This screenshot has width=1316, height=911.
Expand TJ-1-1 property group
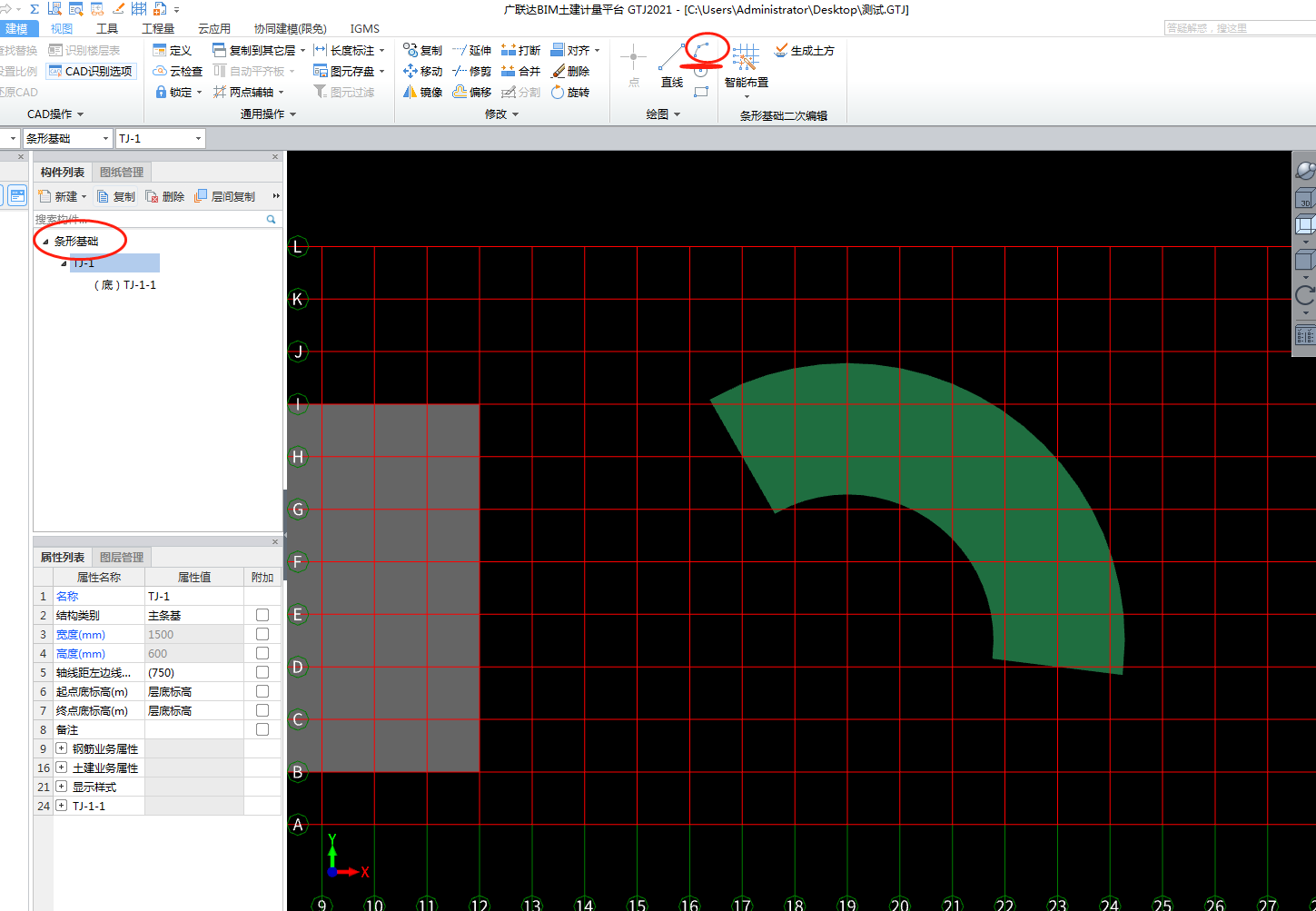[x=62, y=806]
